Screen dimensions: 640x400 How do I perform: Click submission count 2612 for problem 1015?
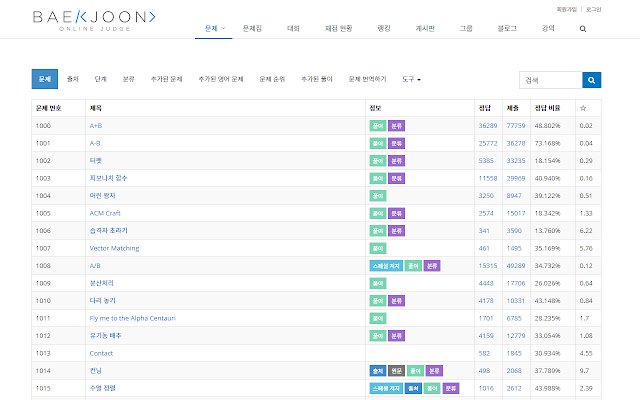[x=514, y=388]
